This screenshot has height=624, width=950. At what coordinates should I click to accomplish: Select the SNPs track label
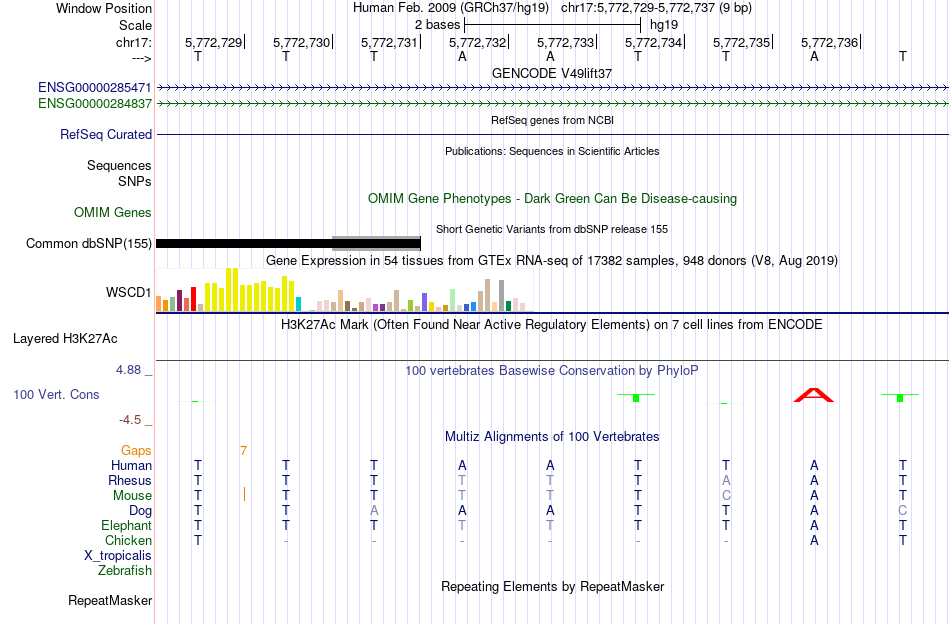point(135,181)
